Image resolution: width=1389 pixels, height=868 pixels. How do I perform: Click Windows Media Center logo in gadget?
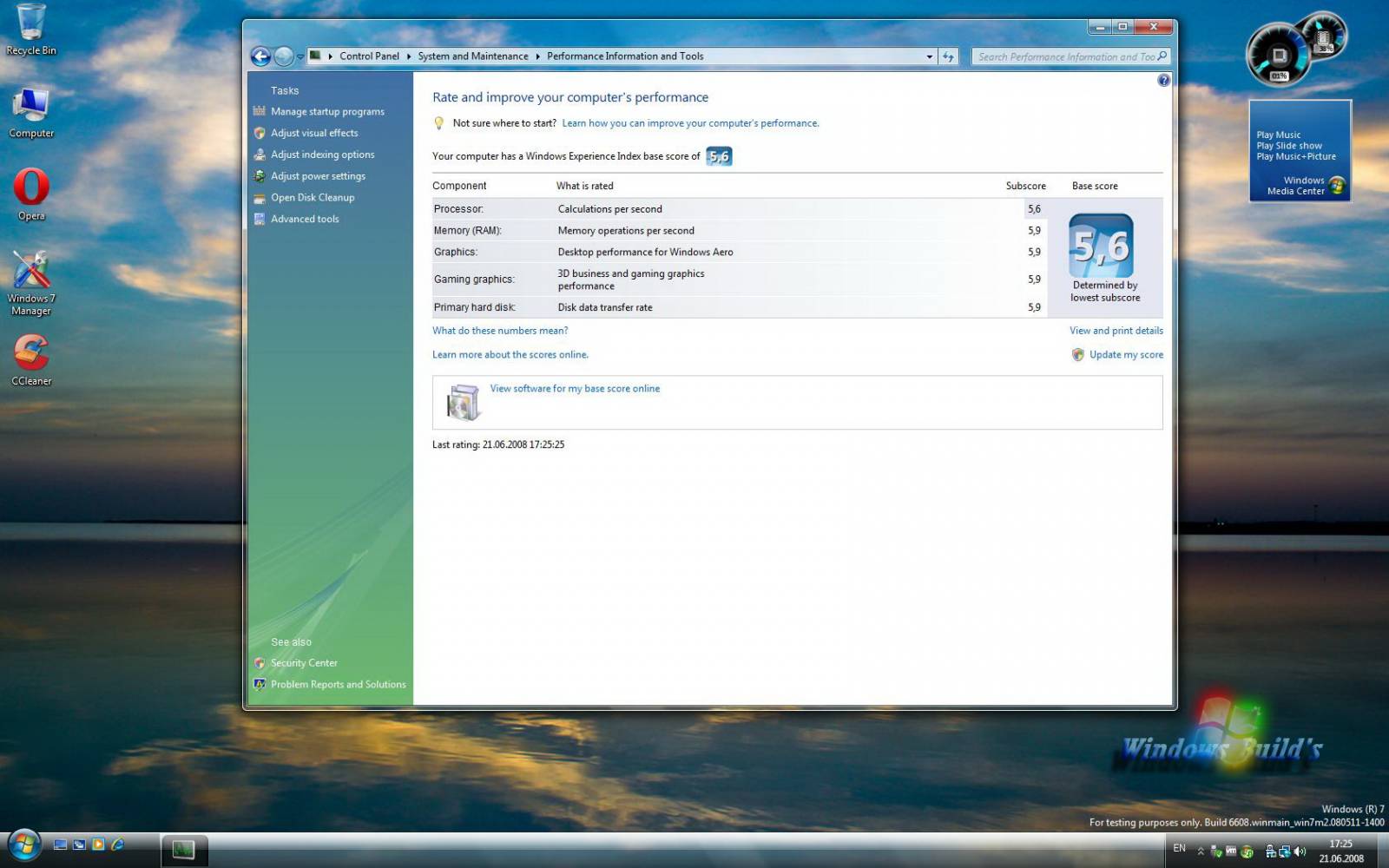click(1337, 186)
